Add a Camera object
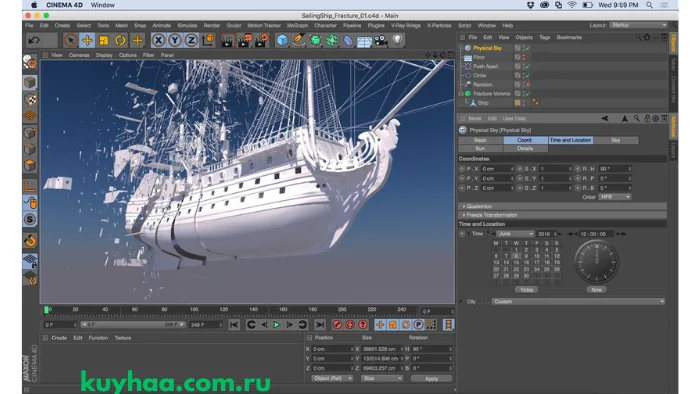 pos(381,41)
